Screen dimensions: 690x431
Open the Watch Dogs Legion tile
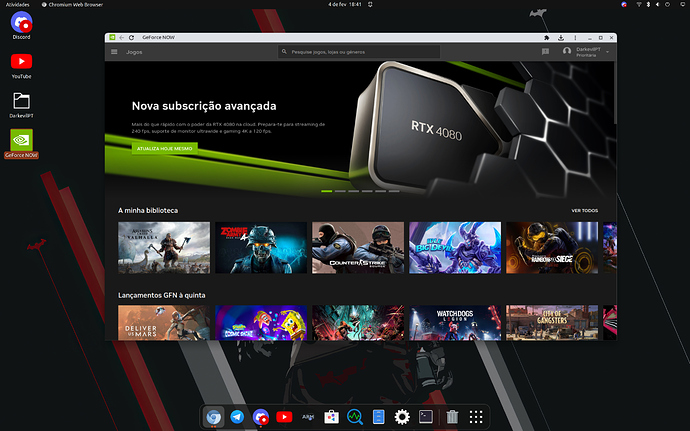coord(455,323)
